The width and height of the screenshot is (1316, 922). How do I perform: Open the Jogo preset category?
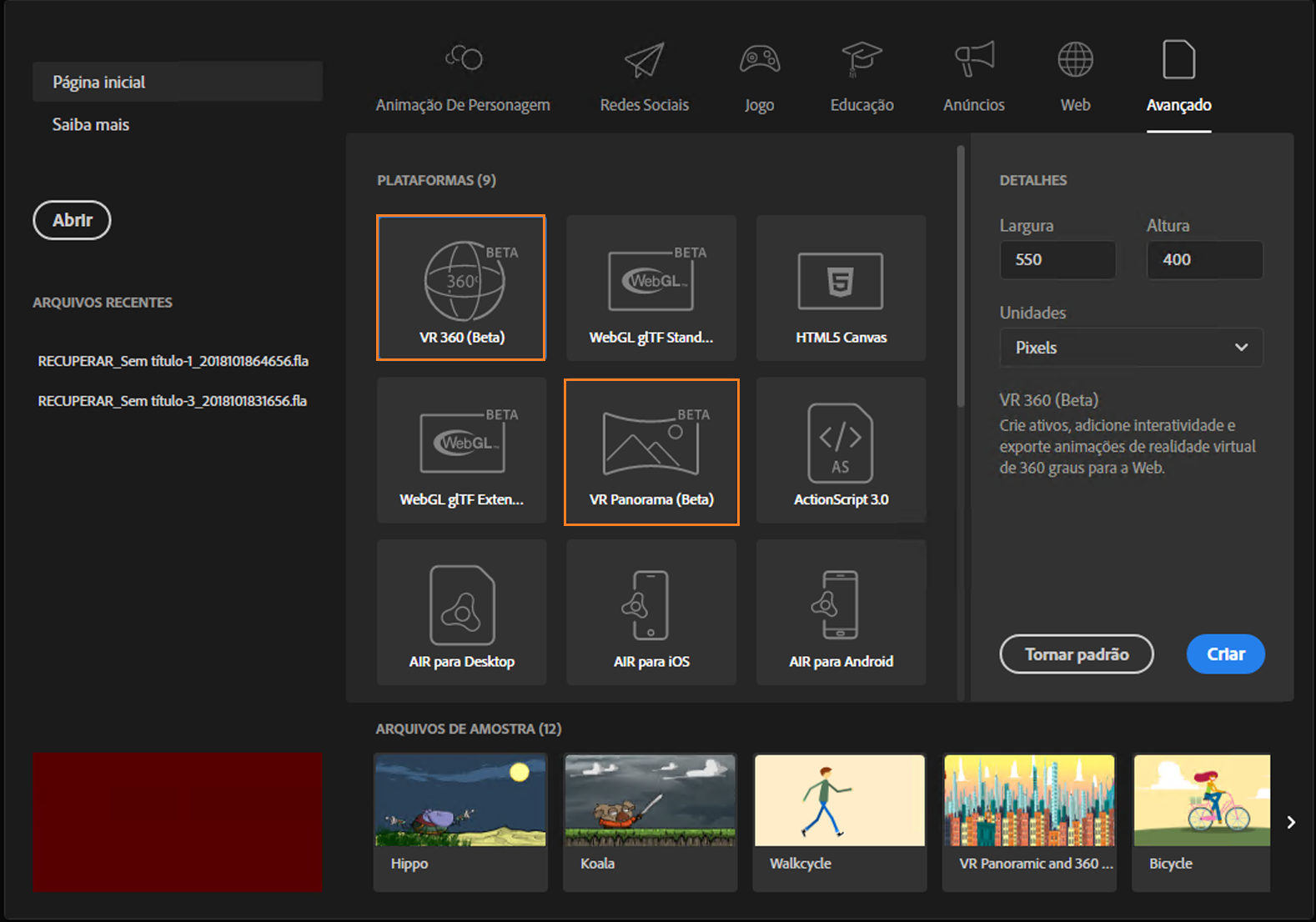click(x=759, y=79)
